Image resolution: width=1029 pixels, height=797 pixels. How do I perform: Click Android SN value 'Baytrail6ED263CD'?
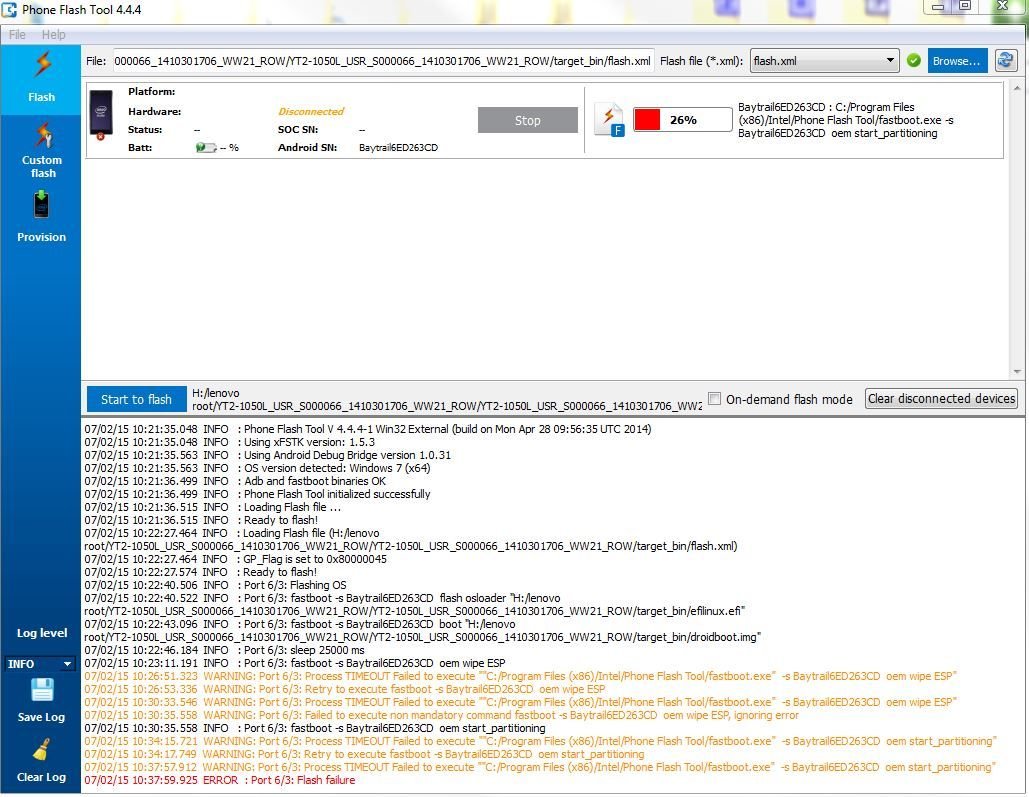coord(398,148)
